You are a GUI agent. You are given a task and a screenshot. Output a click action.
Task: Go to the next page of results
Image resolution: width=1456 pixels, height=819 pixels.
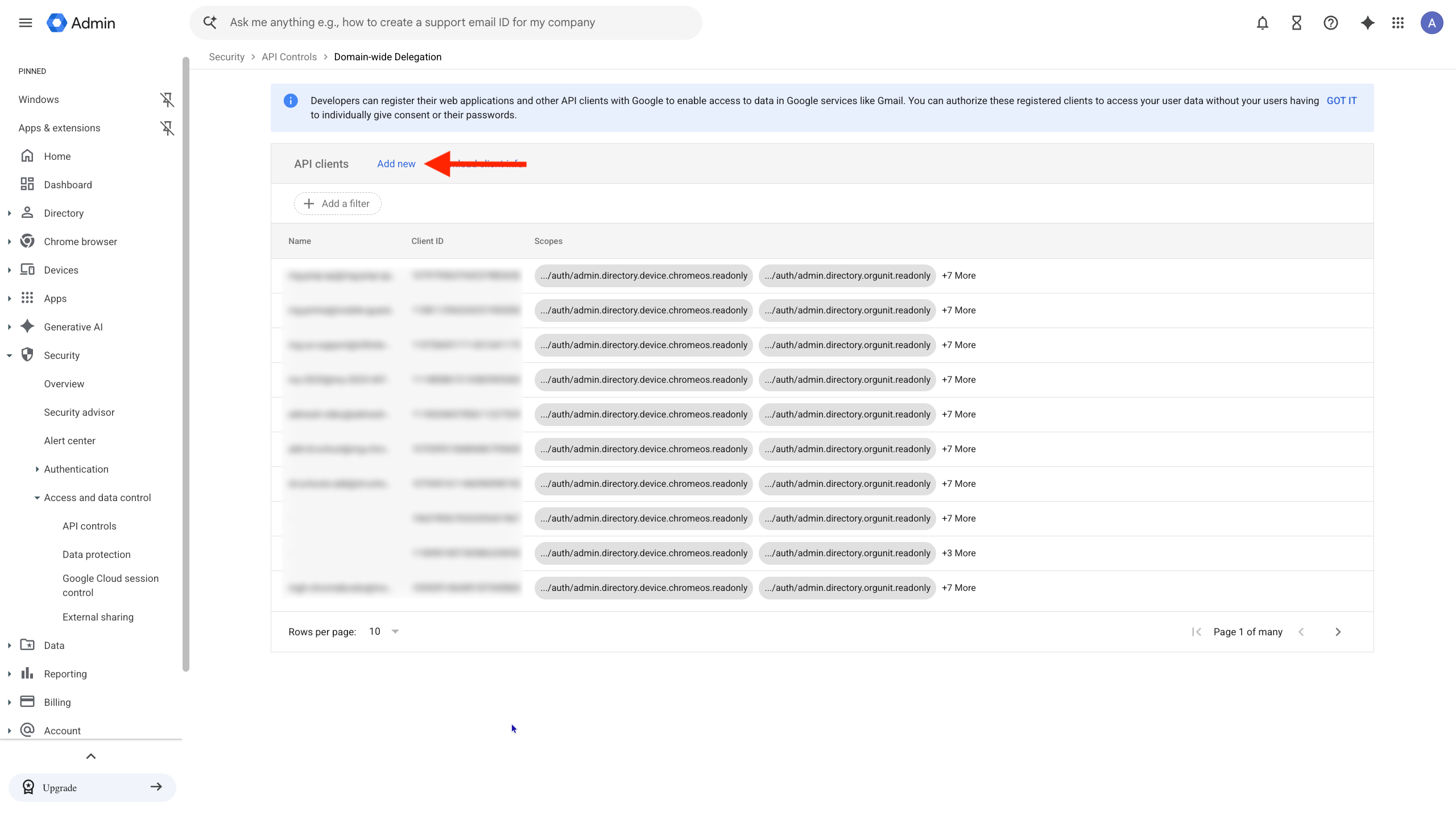pyautogui.click(x=1338, y=632)
